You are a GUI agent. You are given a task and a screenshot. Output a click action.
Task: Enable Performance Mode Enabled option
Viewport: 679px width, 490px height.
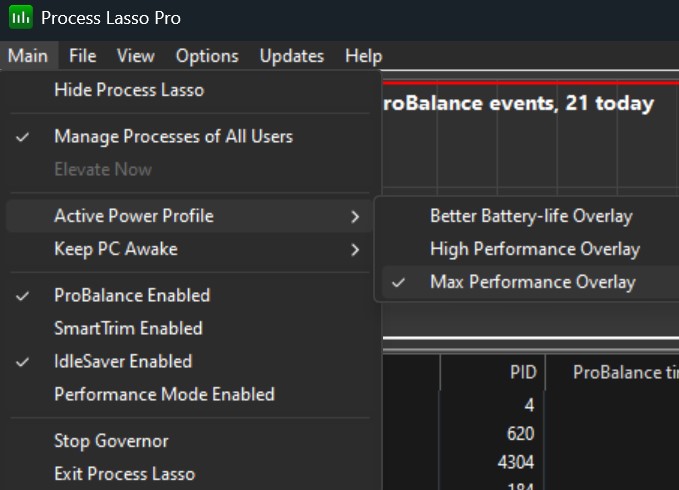(x=164, y=394)
